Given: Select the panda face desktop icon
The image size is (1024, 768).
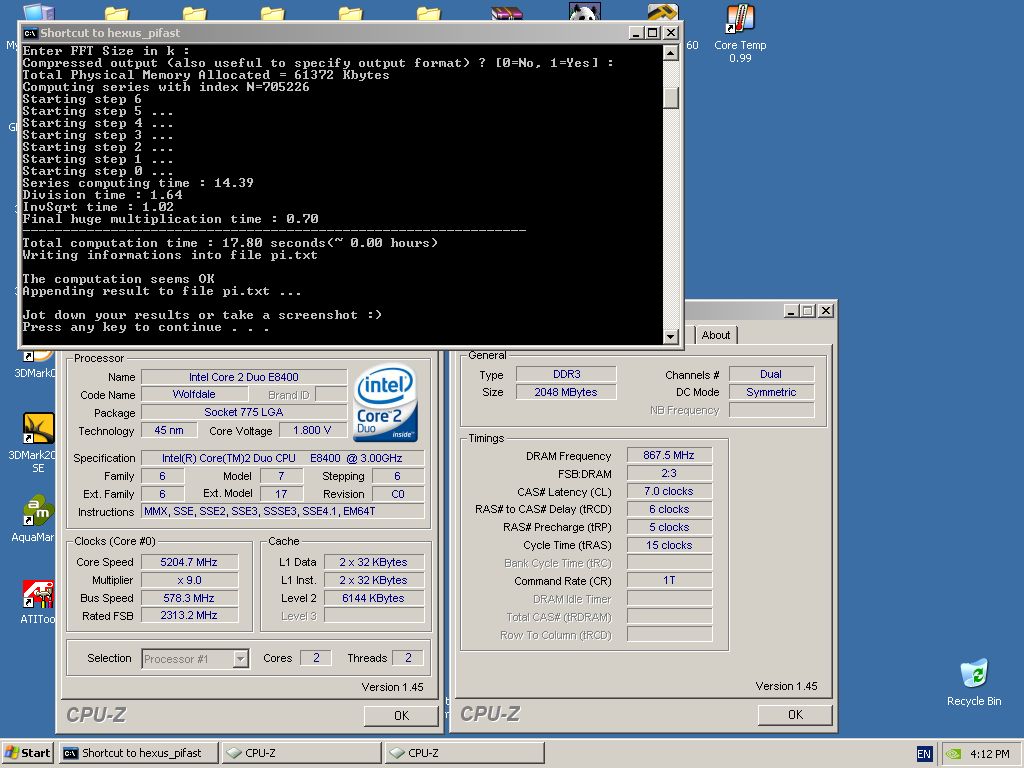Looking at the screenshot, I should click(584, 11).
